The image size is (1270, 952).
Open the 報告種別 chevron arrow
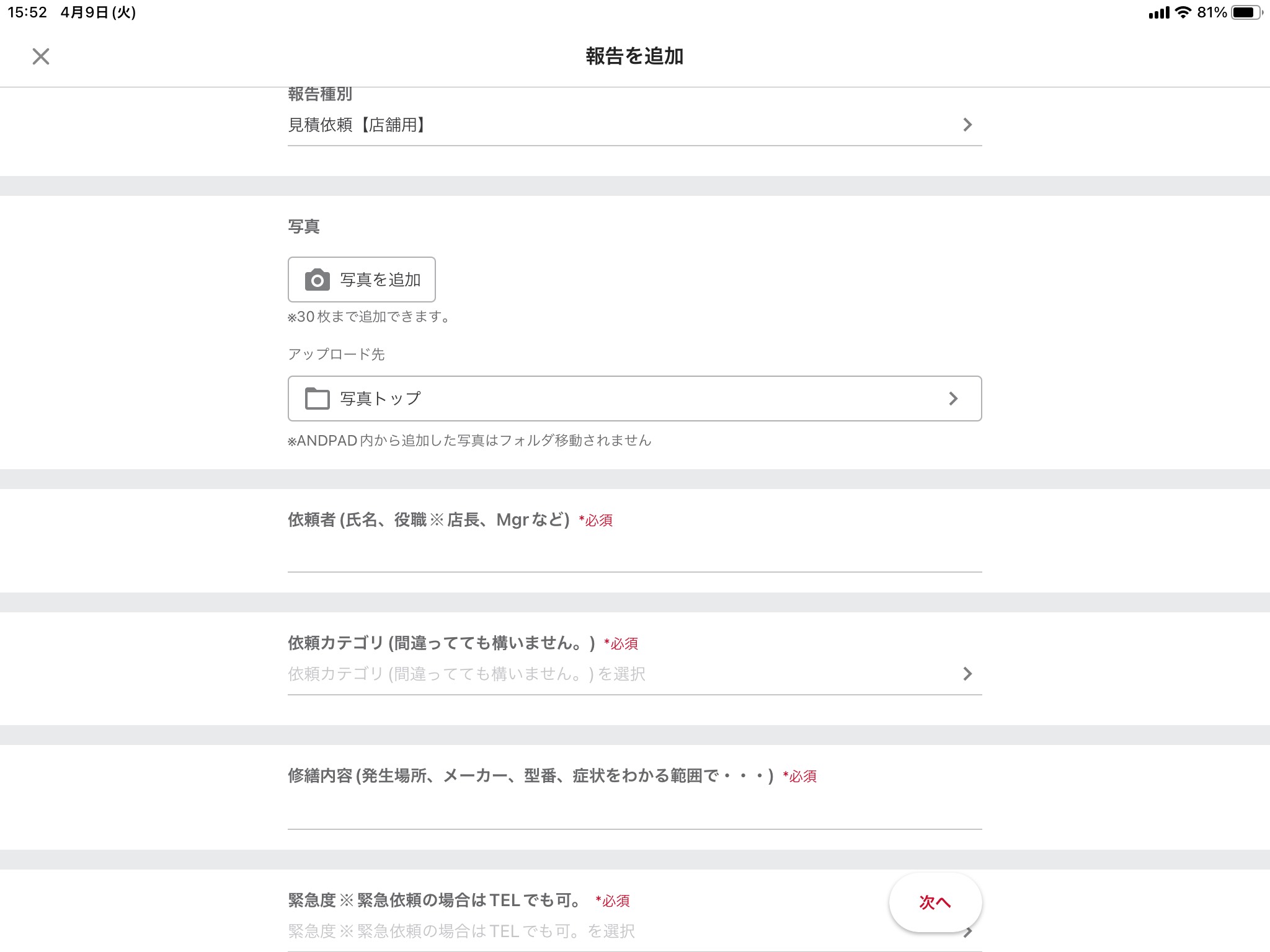pyautogui.click(x=967, y=125)
